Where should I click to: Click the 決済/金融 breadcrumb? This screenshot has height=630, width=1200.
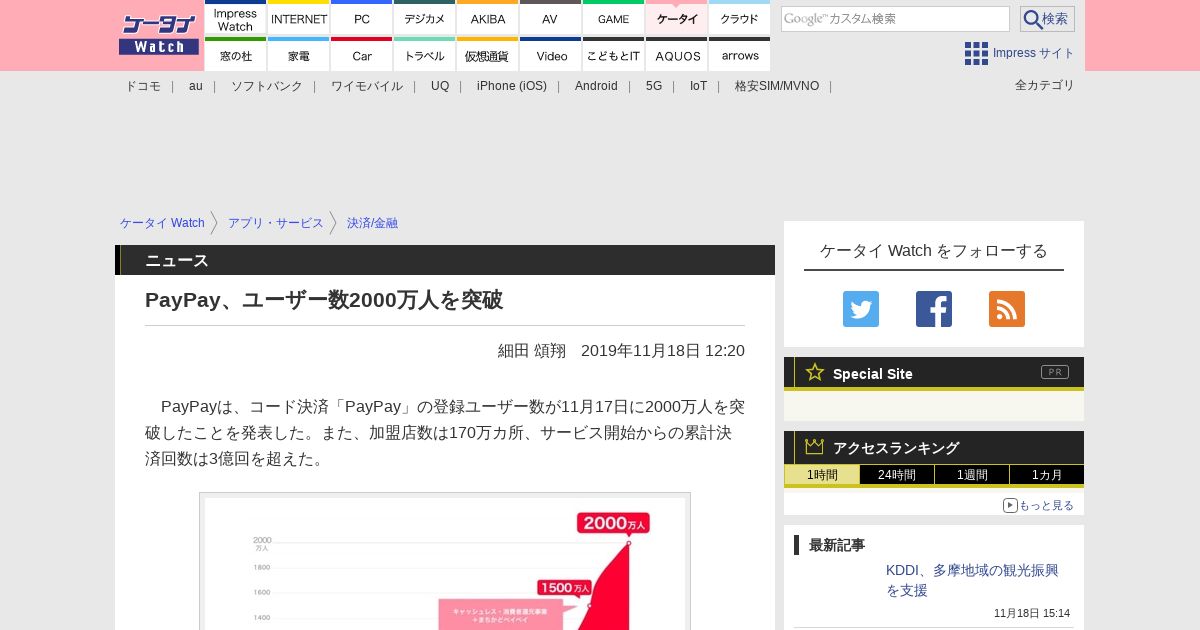click(x=372, y=223)
